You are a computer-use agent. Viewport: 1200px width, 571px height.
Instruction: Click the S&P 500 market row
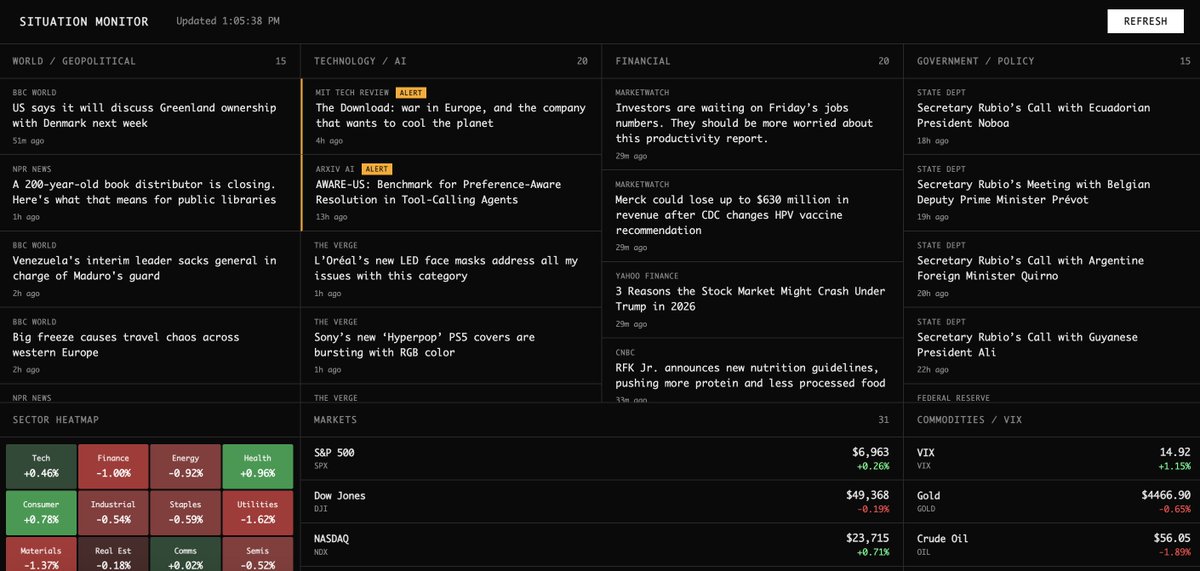click(601, 458)
